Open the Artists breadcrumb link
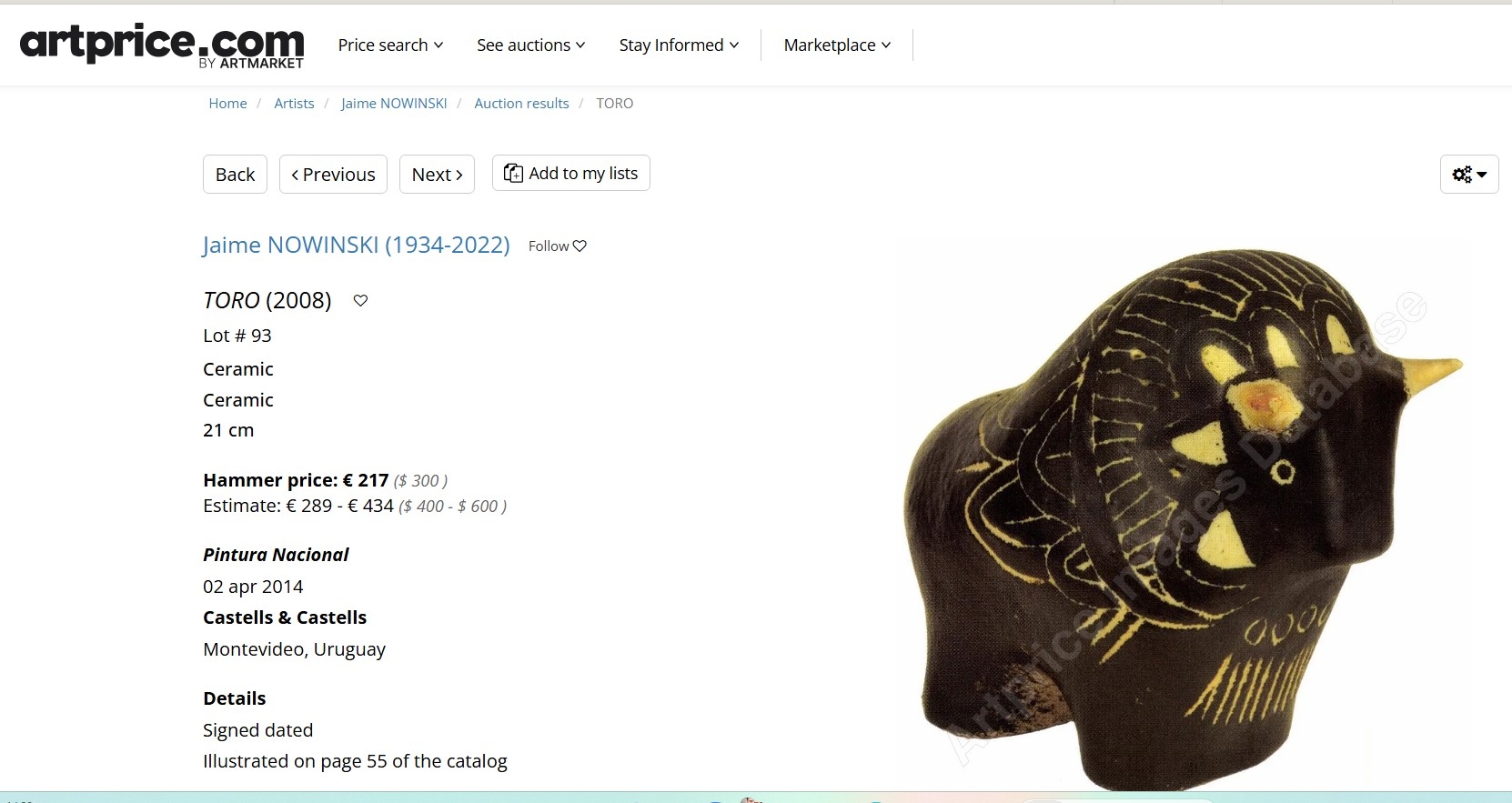The width and height of the screenshot is (1512, 803). (294, 104)
